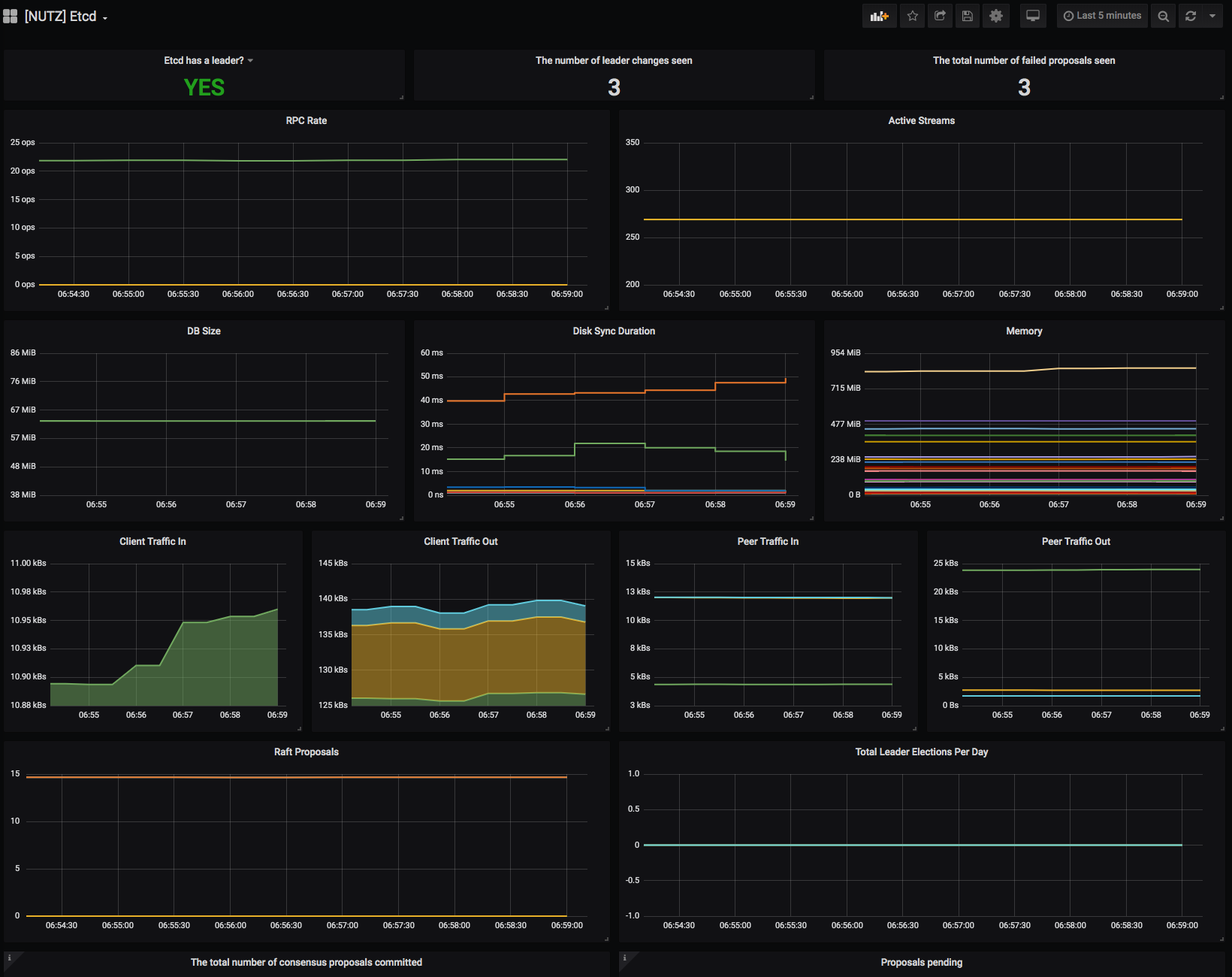Zoom out the time range
This screenshot has width=1232, height=977.
(x=1163, y=16)
